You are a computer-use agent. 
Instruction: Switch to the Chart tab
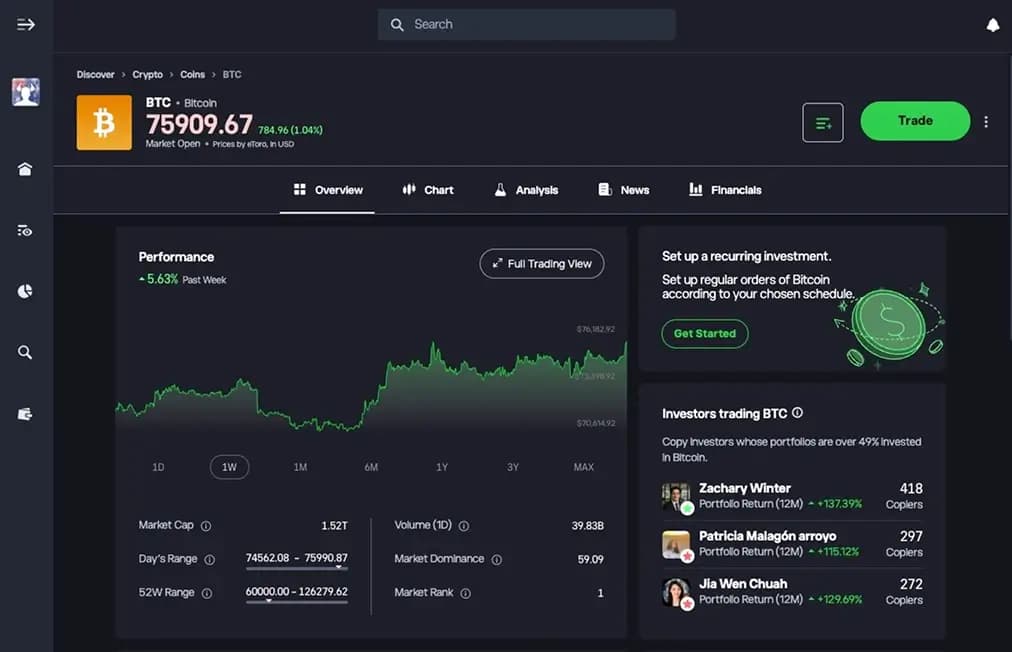(429, 189)
